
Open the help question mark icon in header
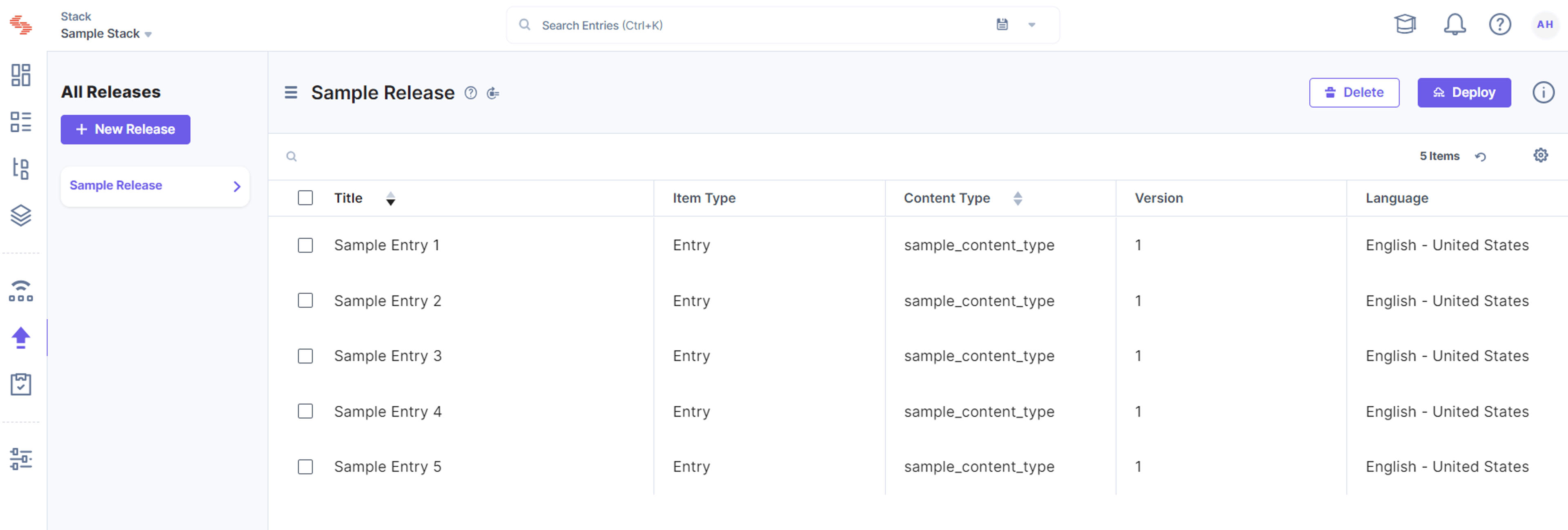1500,24
